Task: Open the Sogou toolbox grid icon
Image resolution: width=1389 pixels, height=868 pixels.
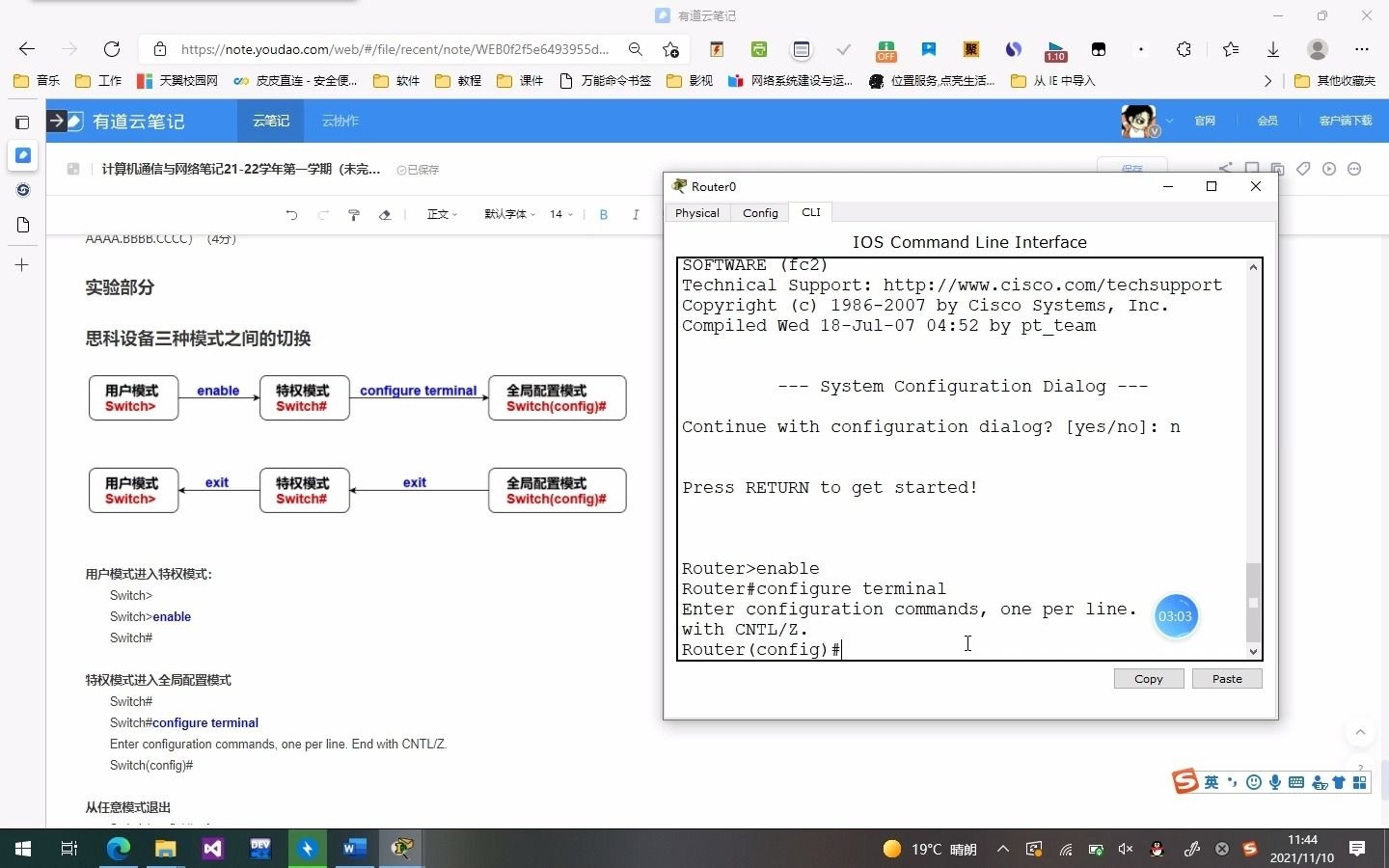Action: click(1360, 782)
